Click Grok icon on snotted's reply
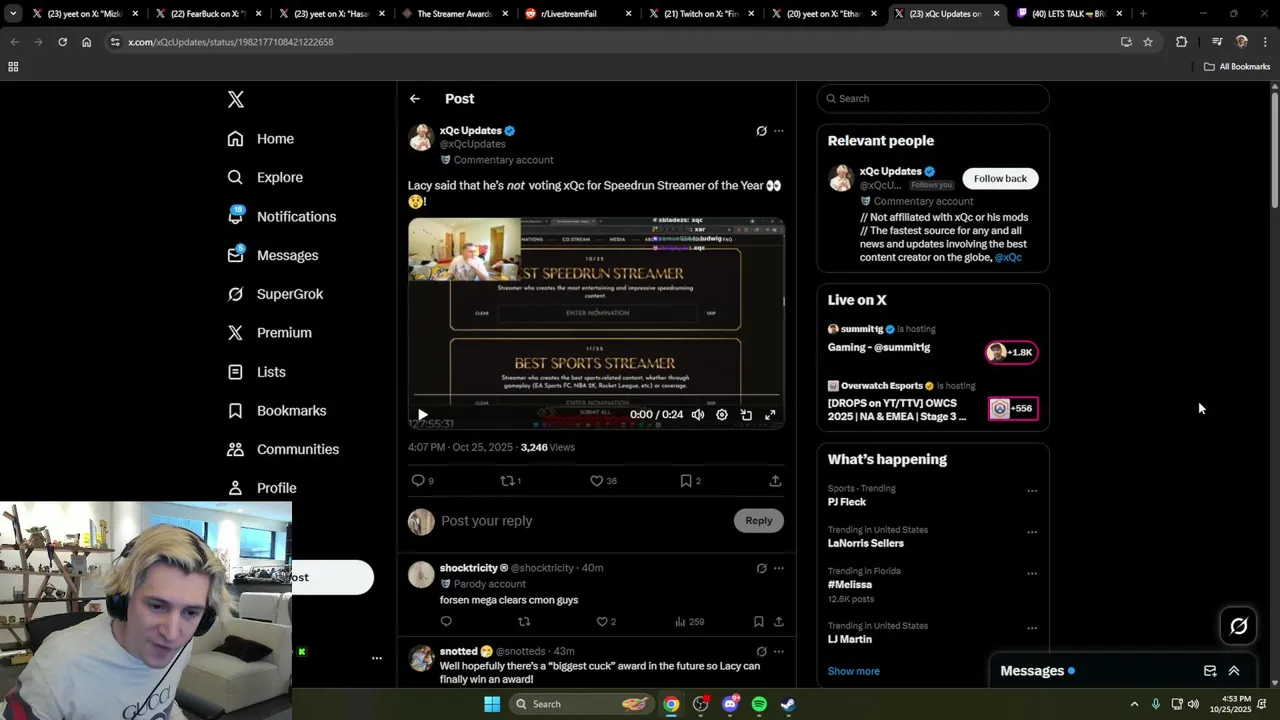 point(761,652)
